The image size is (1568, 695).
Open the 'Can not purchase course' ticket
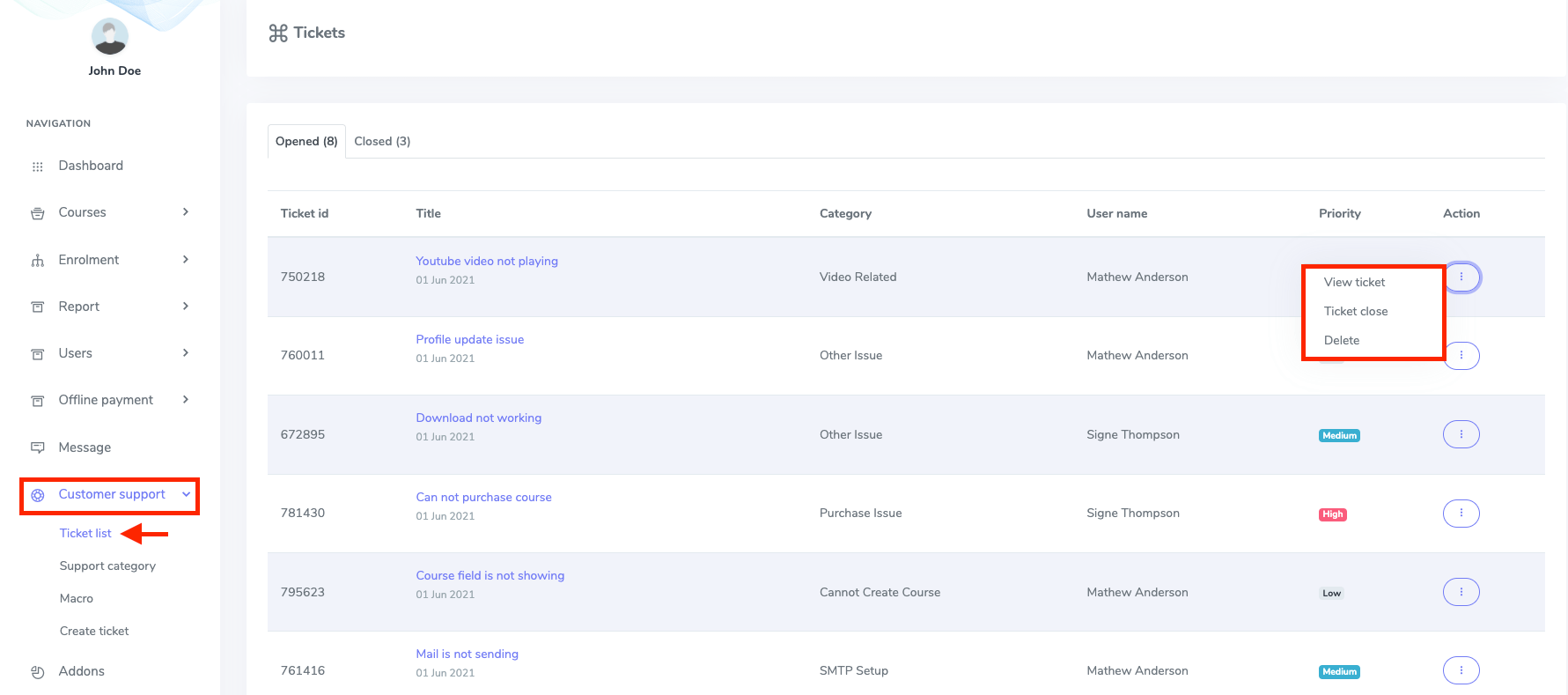coord(483,498)
